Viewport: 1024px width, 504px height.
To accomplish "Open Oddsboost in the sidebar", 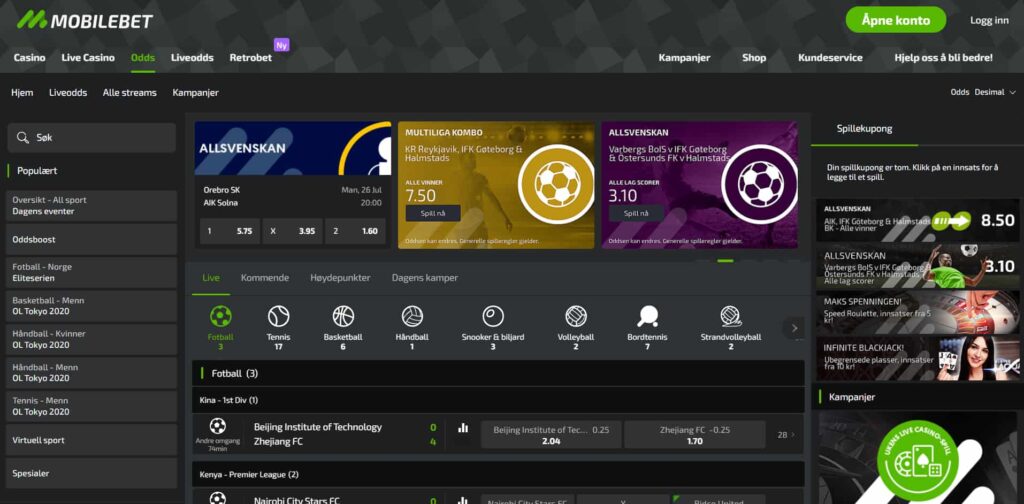I will tap(91, 240).
